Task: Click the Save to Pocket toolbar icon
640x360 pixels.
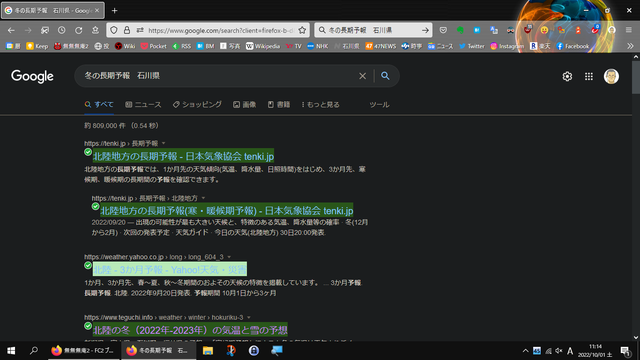Action: click(443, 30)
